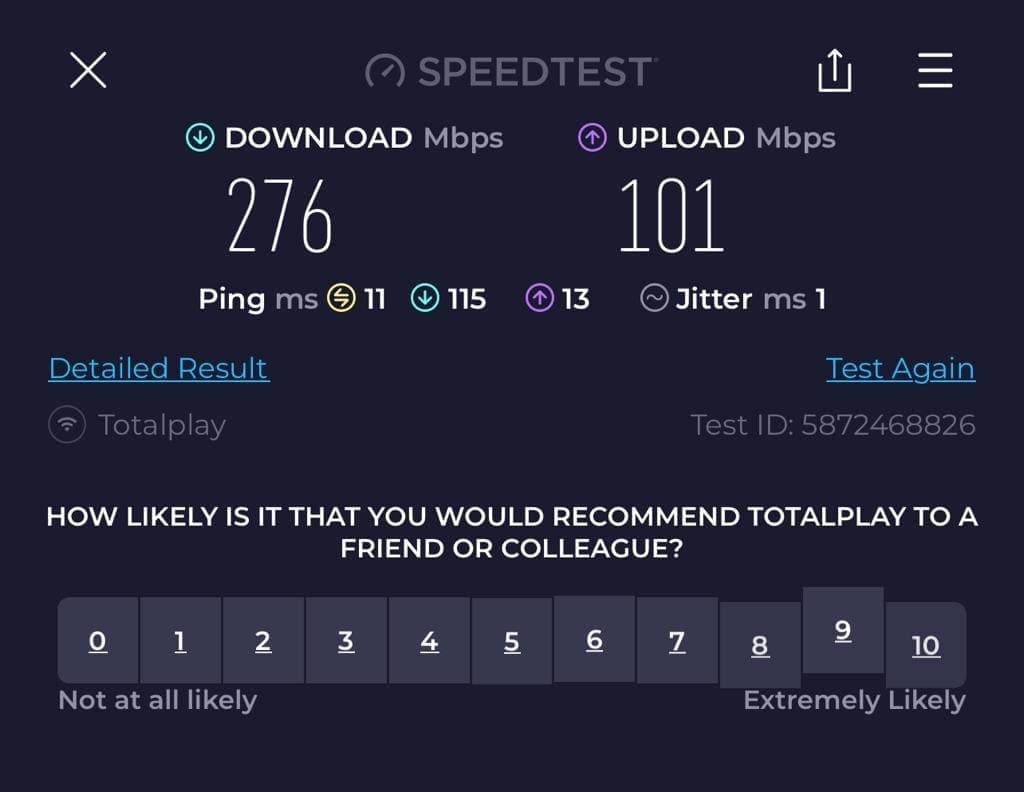Select rating 5 on recommendation scale
The width and height of the screenshot is (1024, 792).
click(512, 641)
